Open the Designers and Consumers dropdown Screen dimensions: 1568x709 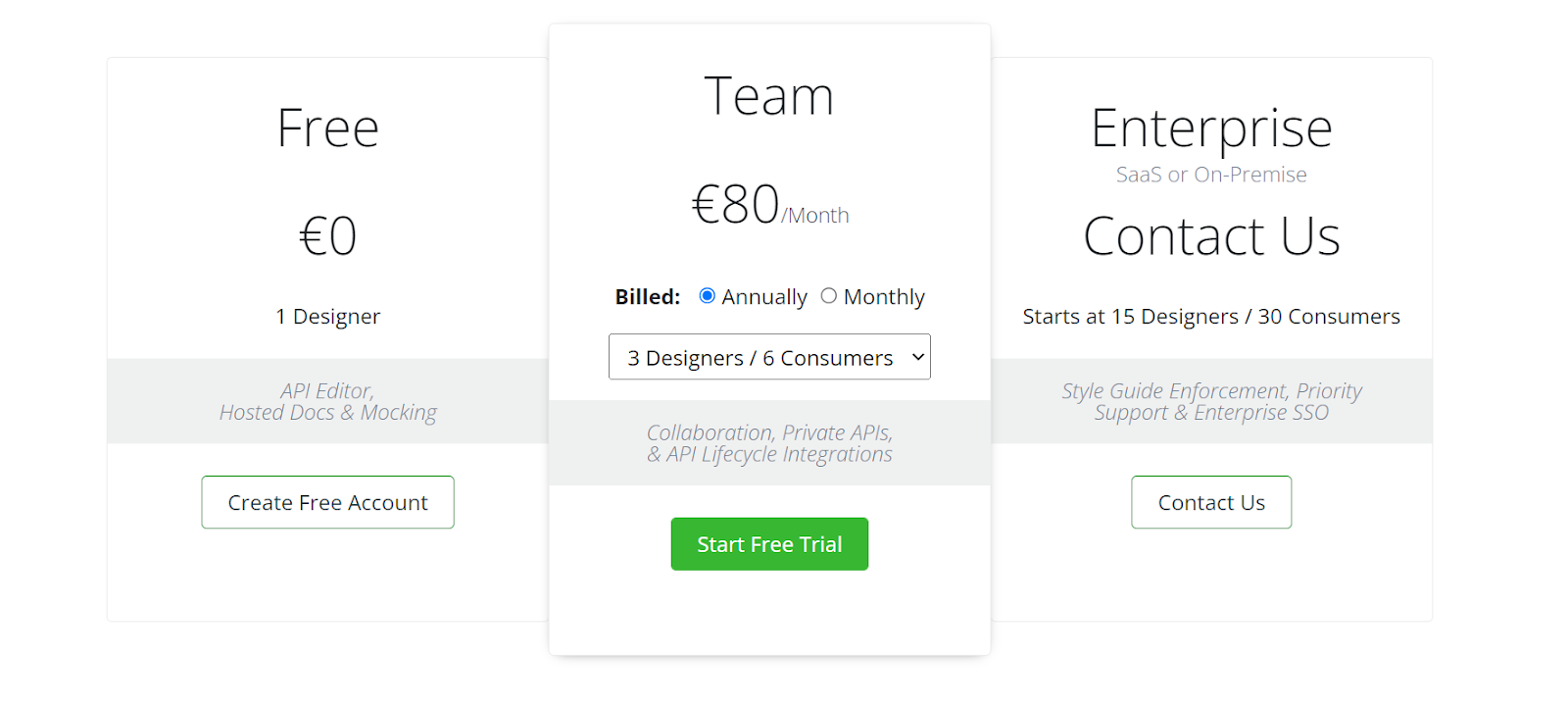(x=769, y=356)
